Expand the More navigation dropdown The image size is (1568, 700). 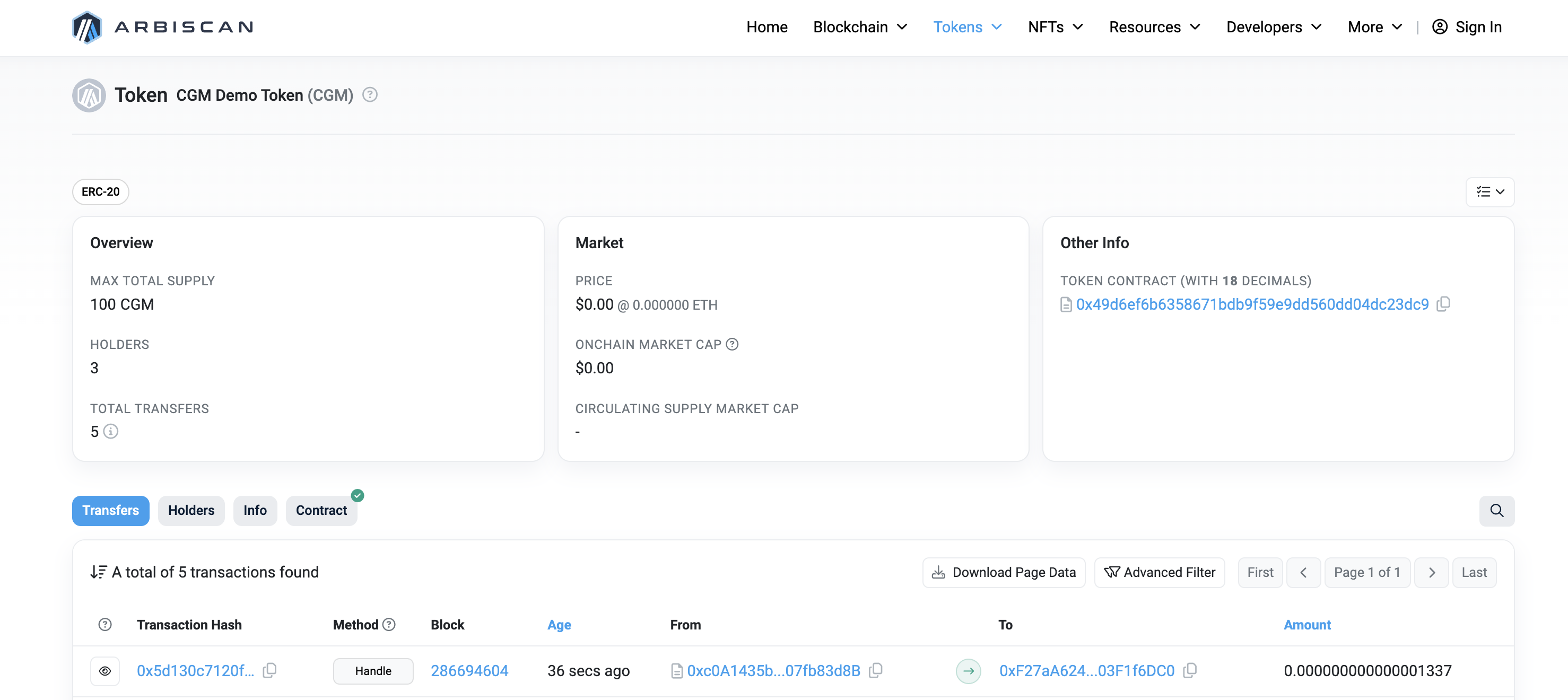click(x=1373, y=27)
